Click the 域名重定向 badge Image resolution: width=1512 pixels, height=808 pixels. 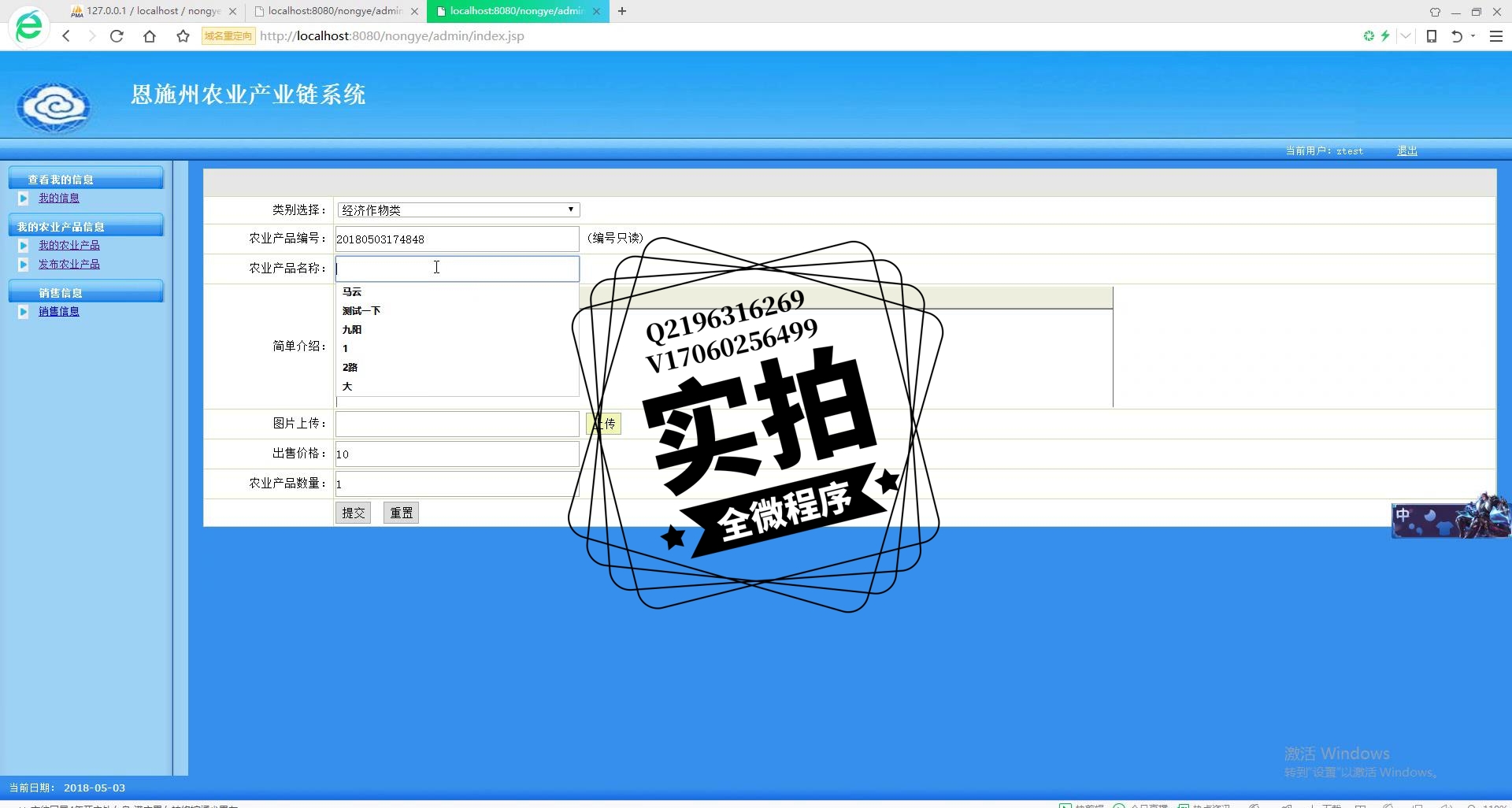[x=228, y=35]
